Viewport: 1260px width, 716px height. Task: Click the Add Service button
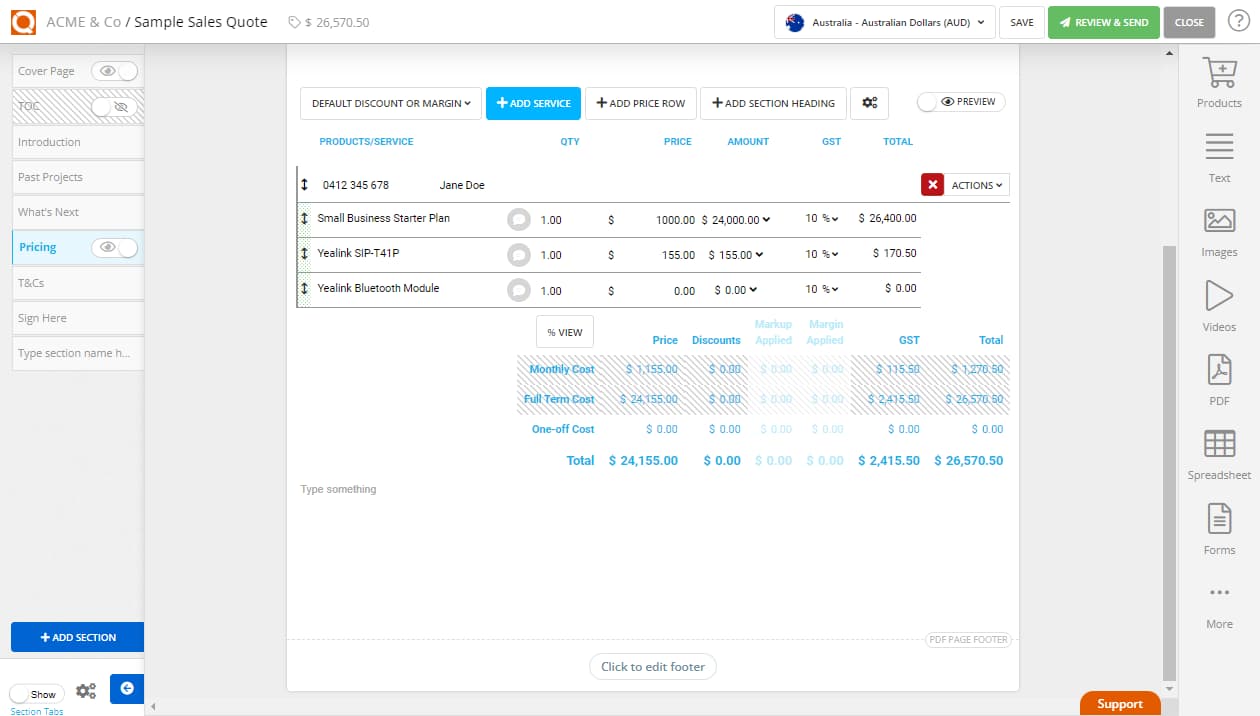(533, 102)
